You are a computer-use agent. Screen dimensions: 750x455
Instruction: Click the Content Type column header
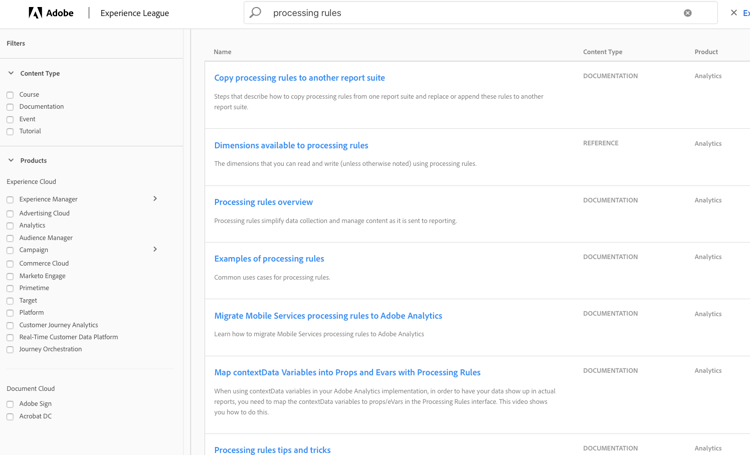[603, 52]
